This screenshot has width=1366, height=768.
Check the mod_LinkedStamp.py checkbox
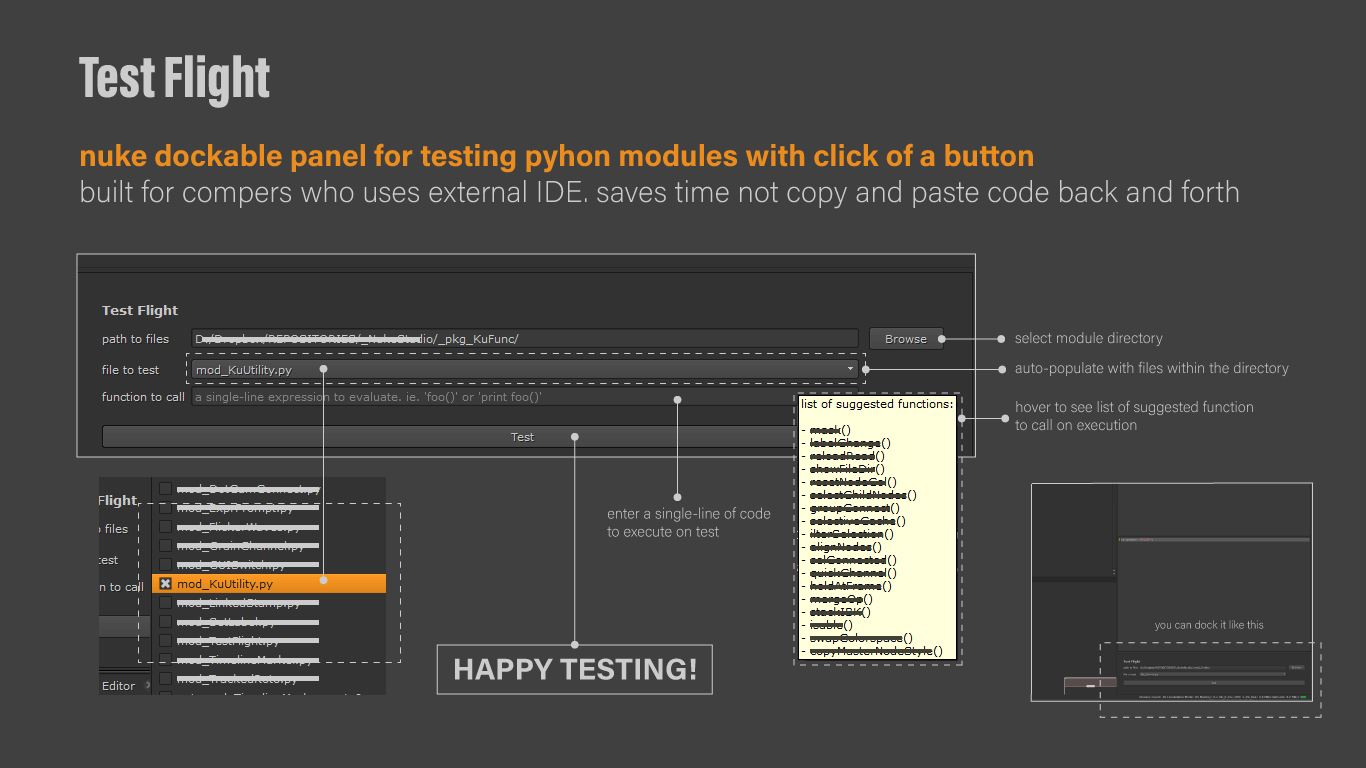pyautogui.click(x=166, y=603)
